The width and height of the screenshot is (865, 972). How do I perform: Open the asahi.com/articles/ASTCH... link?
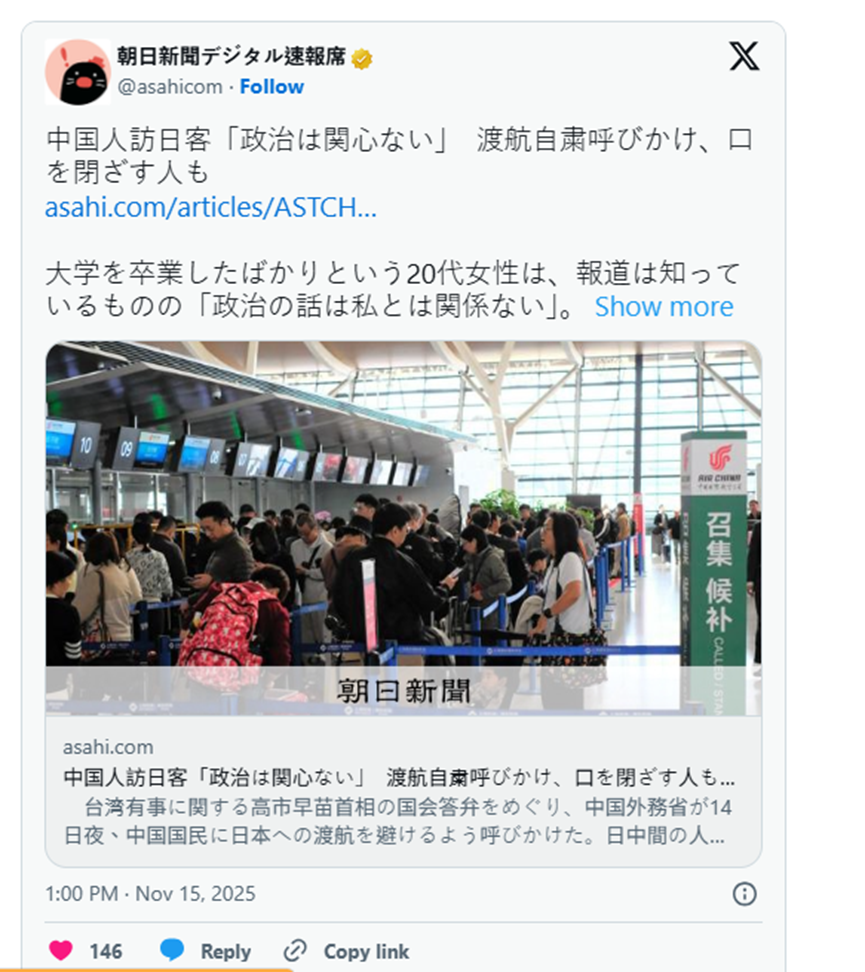[x=211, y=207]
